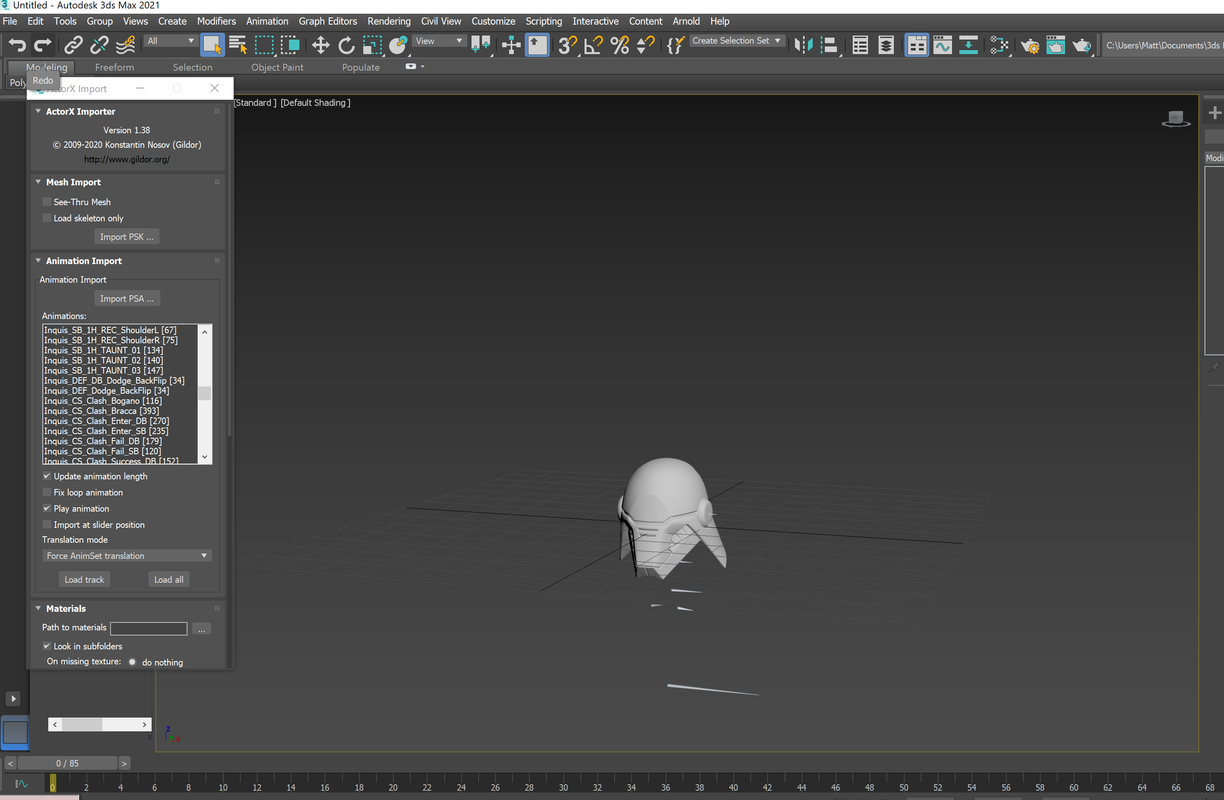Open the Scripting menu
The image size is (1224, 800).
(544, 21)
